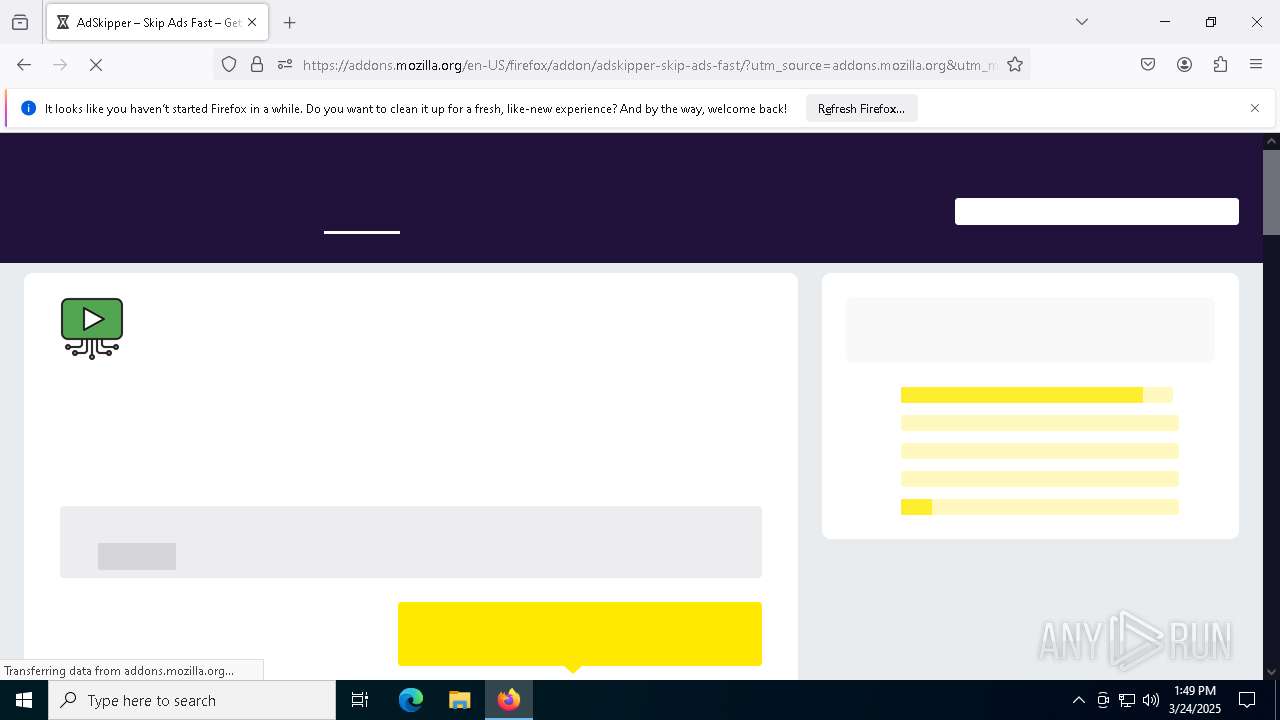Open site permissions icon in address bar
Viewport: 1280px width, 720px height.
[x=285, y=65]
